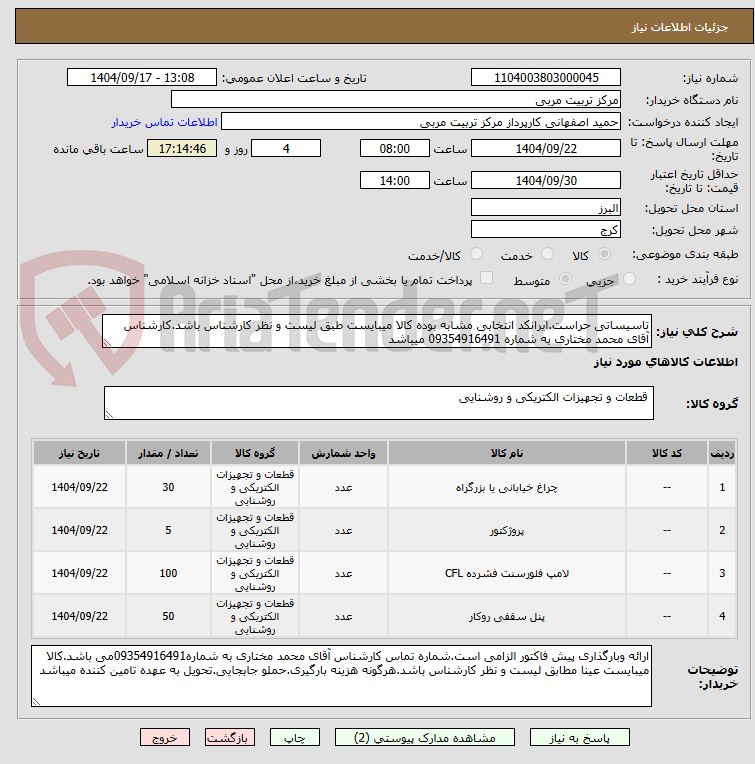Click quantity cell '50'
This screenshot has width=755, height=764.
point(168,616)
